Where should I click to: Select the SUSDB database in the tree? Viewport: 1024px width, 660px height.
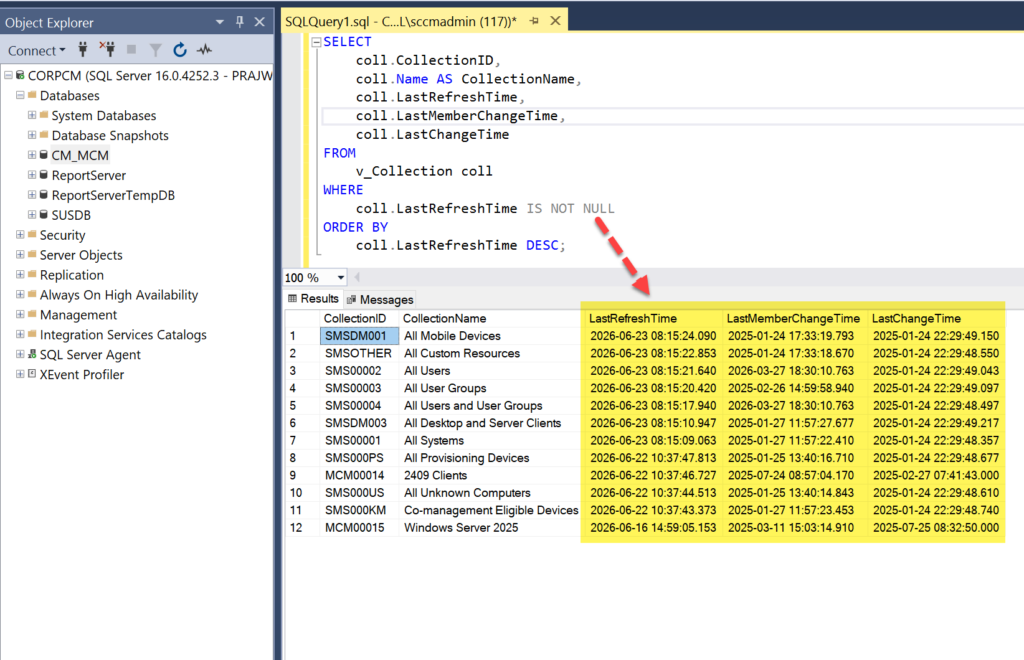[x=71, y=215]
